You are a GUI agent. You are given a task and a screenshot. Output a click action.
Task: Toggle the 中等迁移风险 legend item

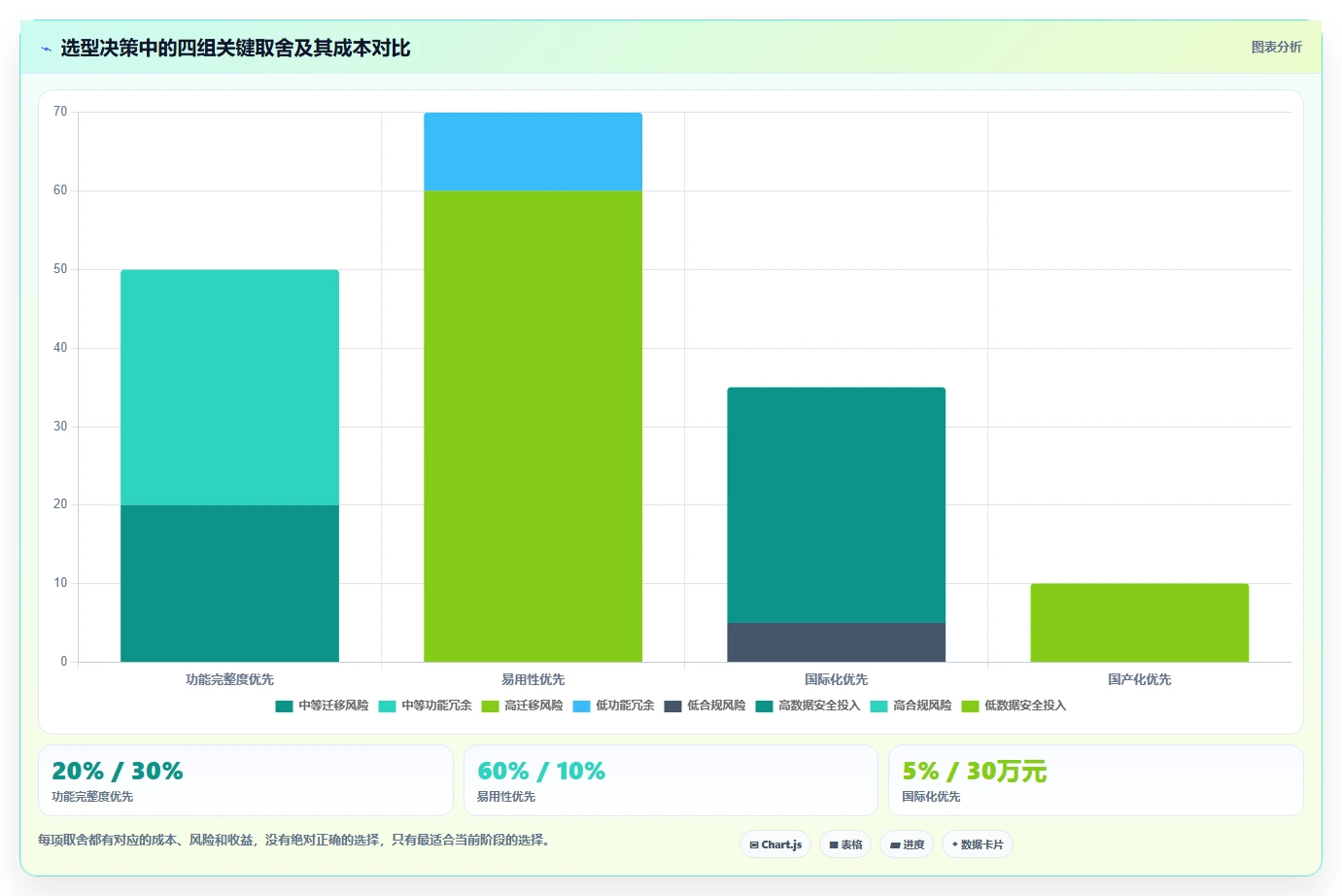point(322,706)
